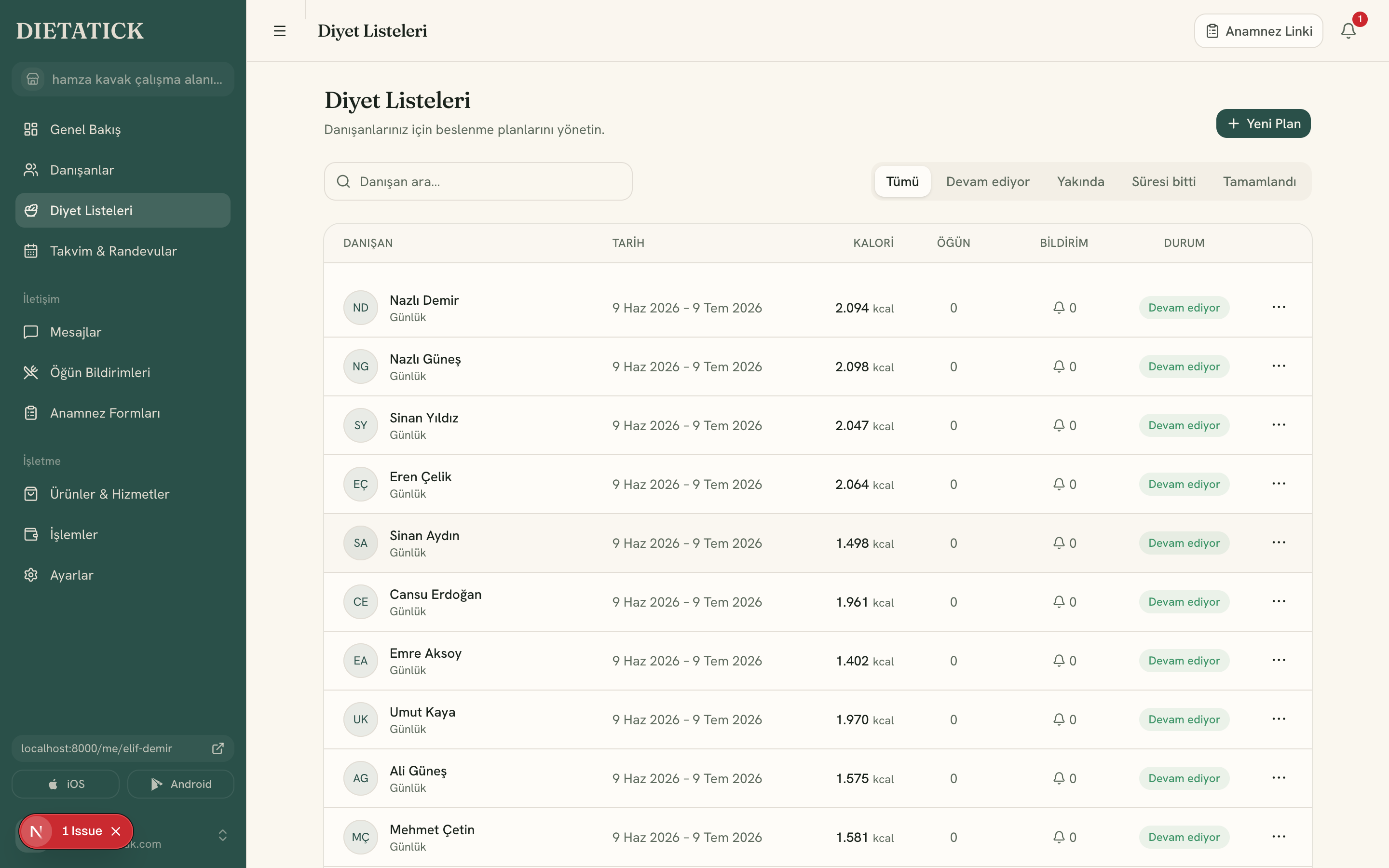The image size is (1389, 868).
Task: Click the Genel Bakış dashboard icon
Action: coord(31,129)
